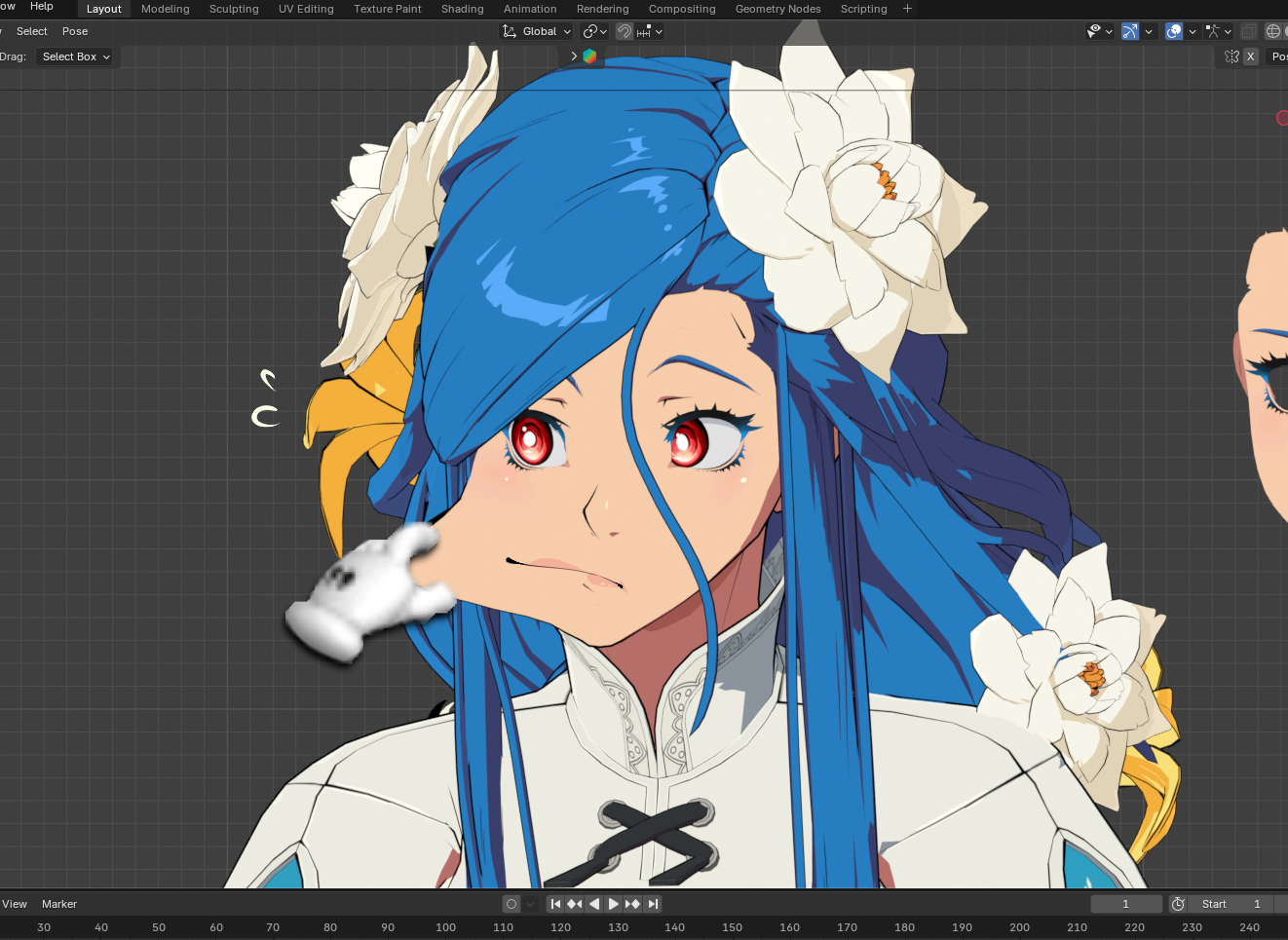Screen dimensions: 1288x940
Task: Click the current frame number field
Action: (x=1125, y=904)
